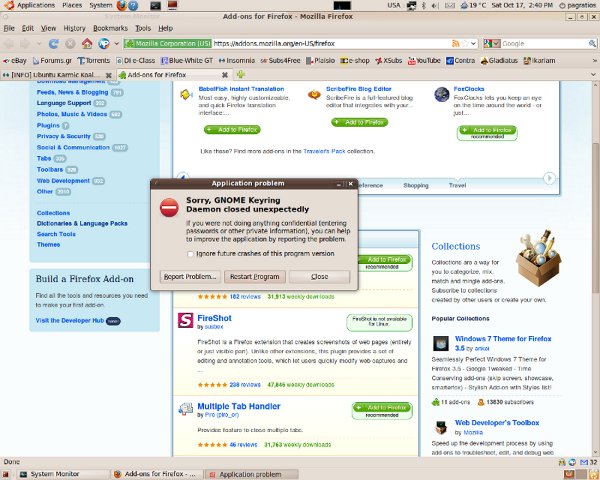Click the FoxClocks globe icon
The width and height of the screenshot is (600, 480).
442,95
